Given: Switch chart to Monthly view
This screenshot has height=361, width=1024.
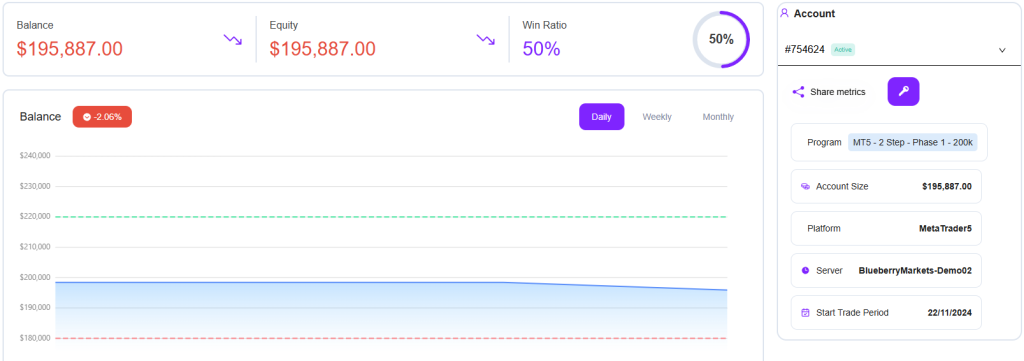Looking at the screenshot, I should point(718,117).
